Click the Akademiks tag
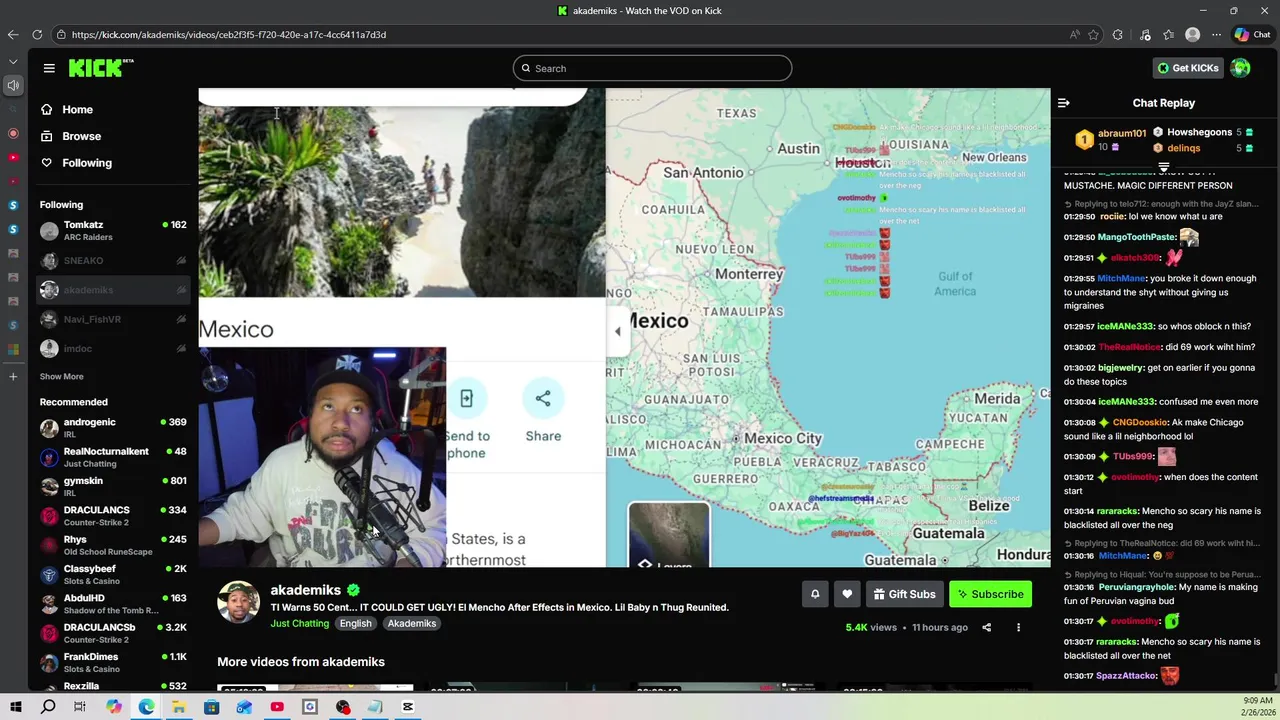 412,623
